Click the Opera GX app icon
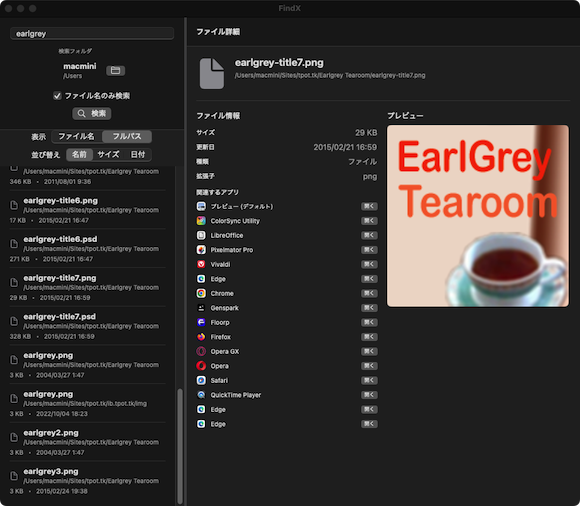This screenshot has width=580, height=506. pos(201,351)
